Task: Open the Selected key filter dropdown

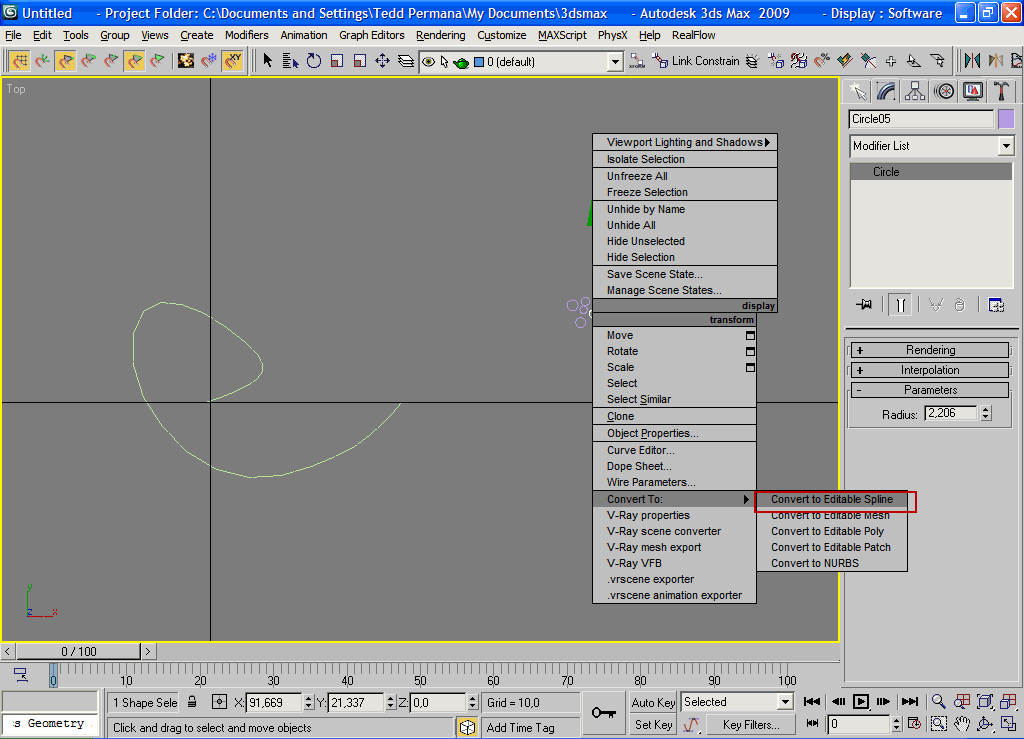Action: (737, 702)
